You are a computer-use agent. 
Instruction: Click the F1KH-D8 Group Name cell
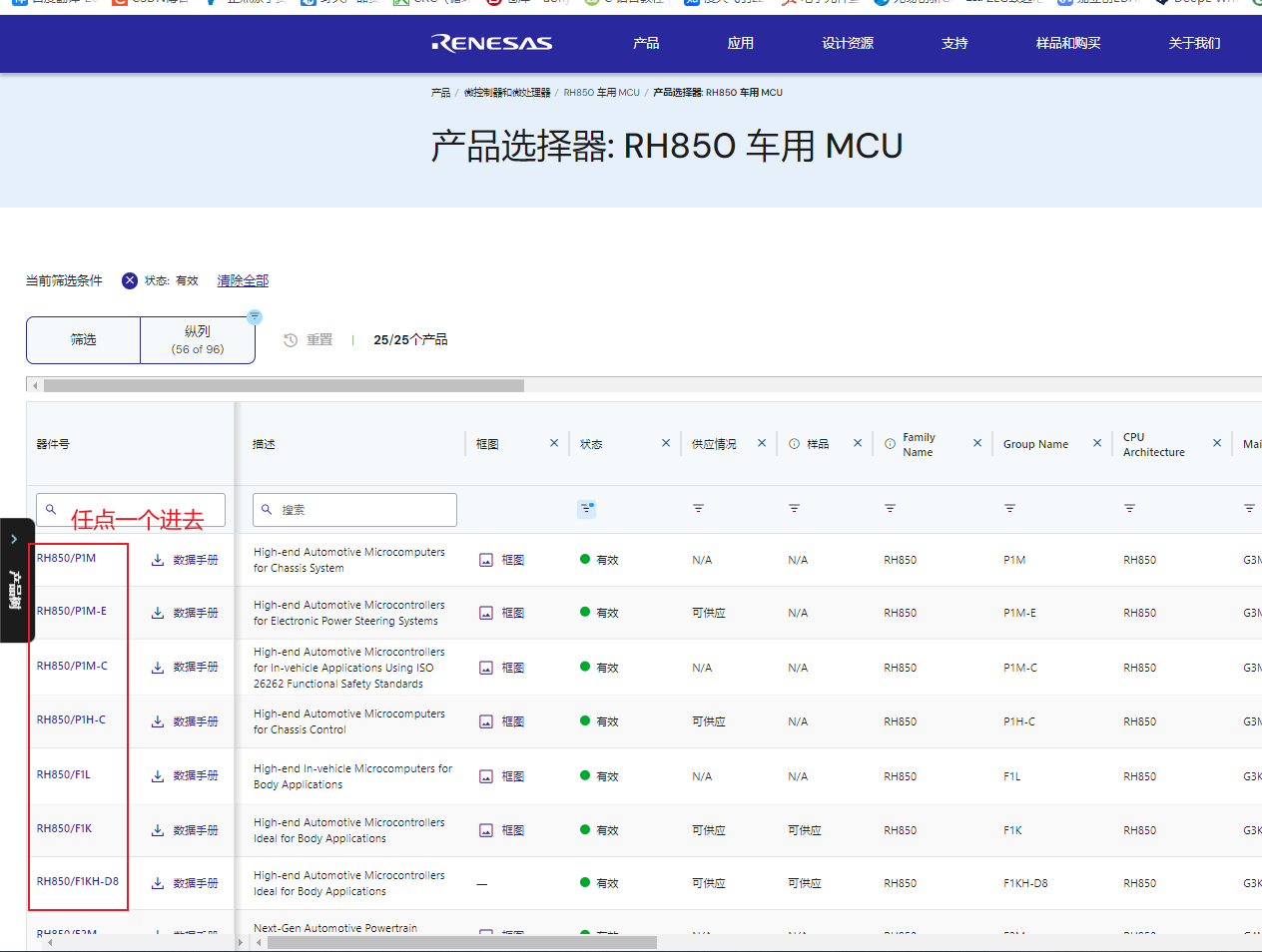[1025, 883]
